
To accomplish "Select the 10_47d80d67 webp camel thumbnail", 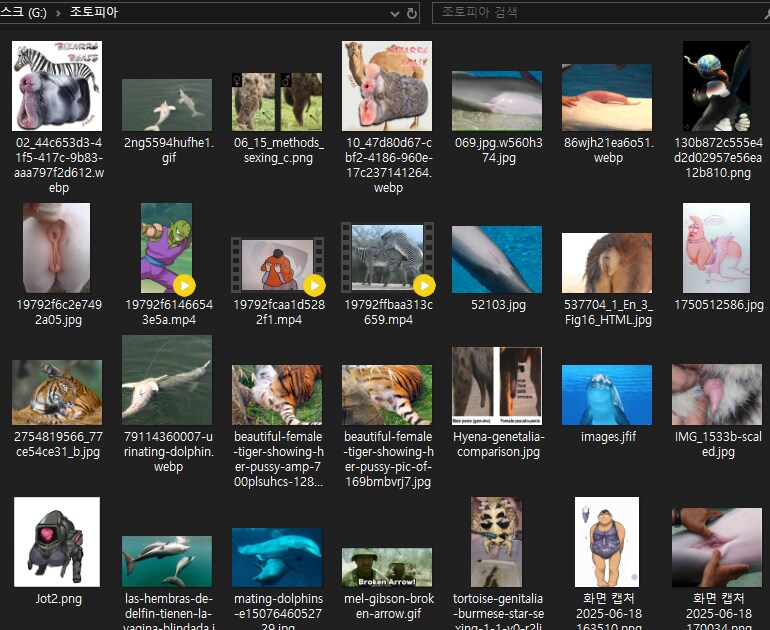I will pos(387,86).
